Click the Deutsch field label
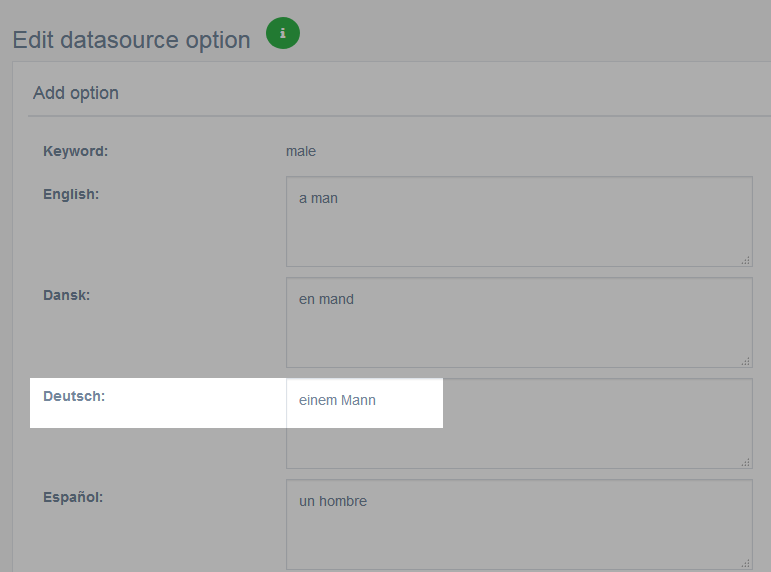The width and height of the screenshot is (771, 572). [74, 396]
